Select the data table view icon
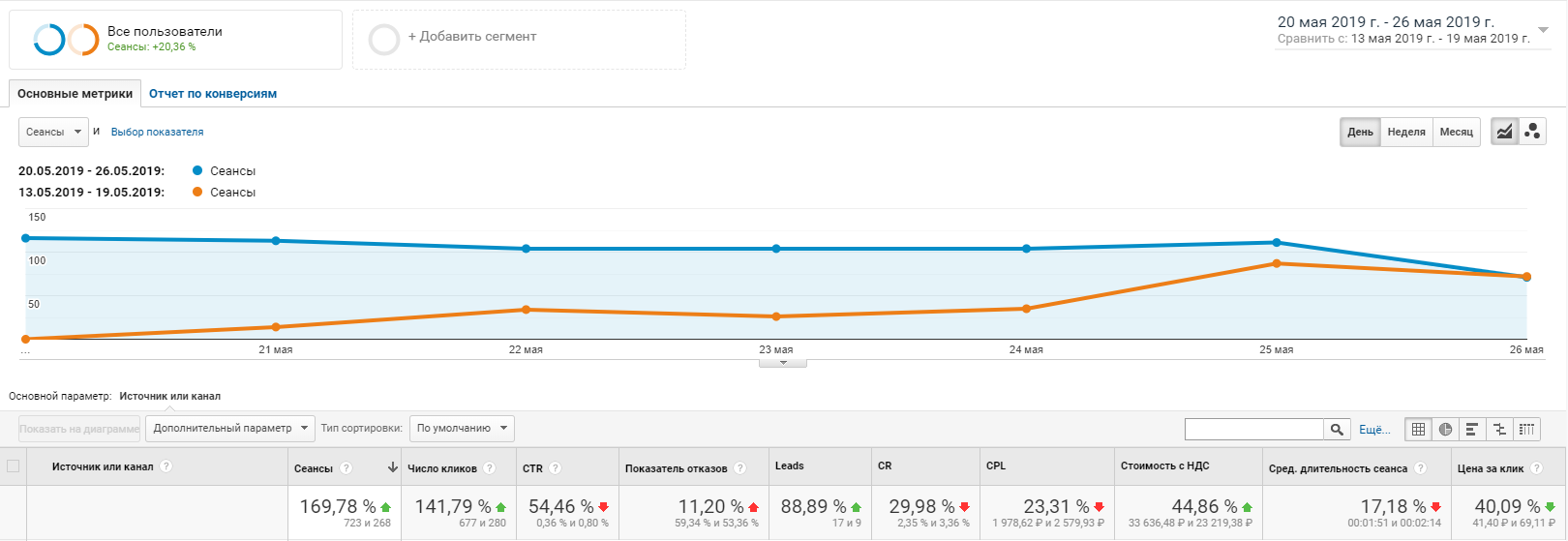Image resolution: width=1568 pixels, height=541 pixels. pyautogui.click(x=1418, y=429)
